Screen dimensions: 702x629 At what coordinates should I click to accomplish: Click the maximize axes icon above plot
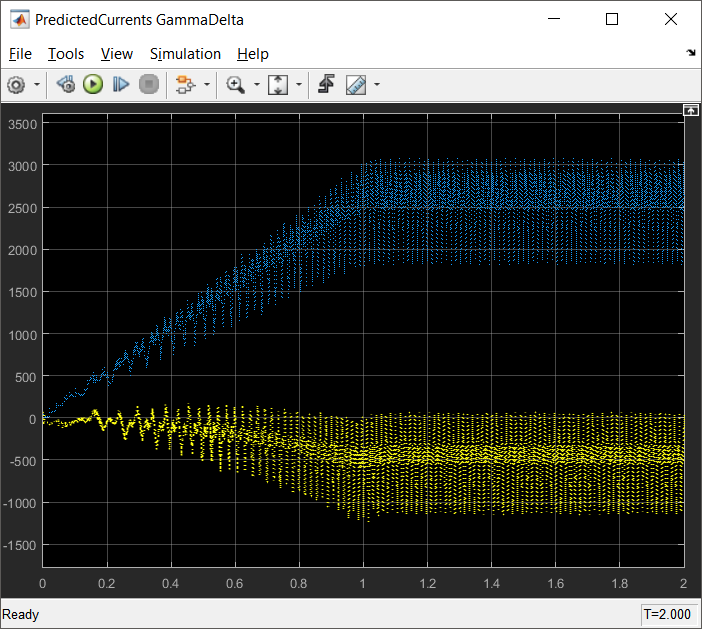pyautogui.click(x=690, y=110)
